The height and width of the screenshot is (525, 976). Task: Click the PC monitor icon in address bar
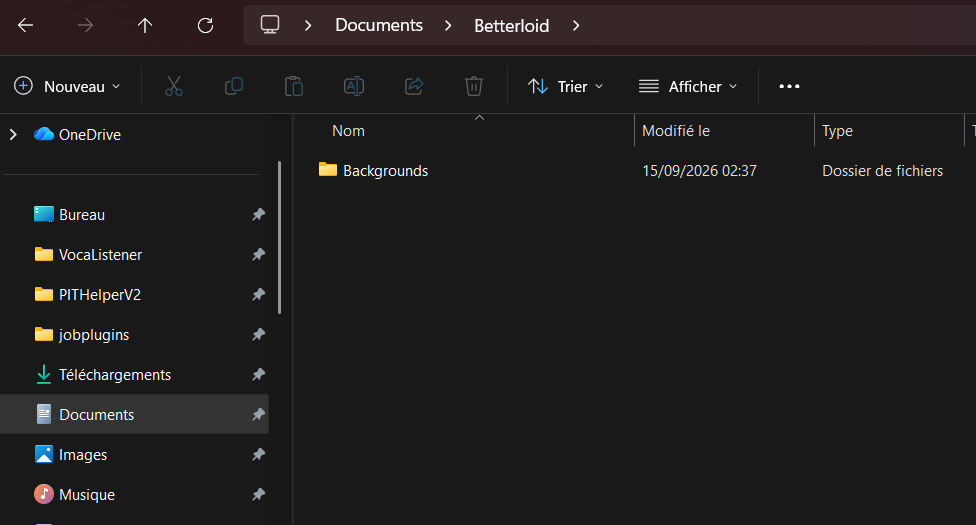[270, 25]
